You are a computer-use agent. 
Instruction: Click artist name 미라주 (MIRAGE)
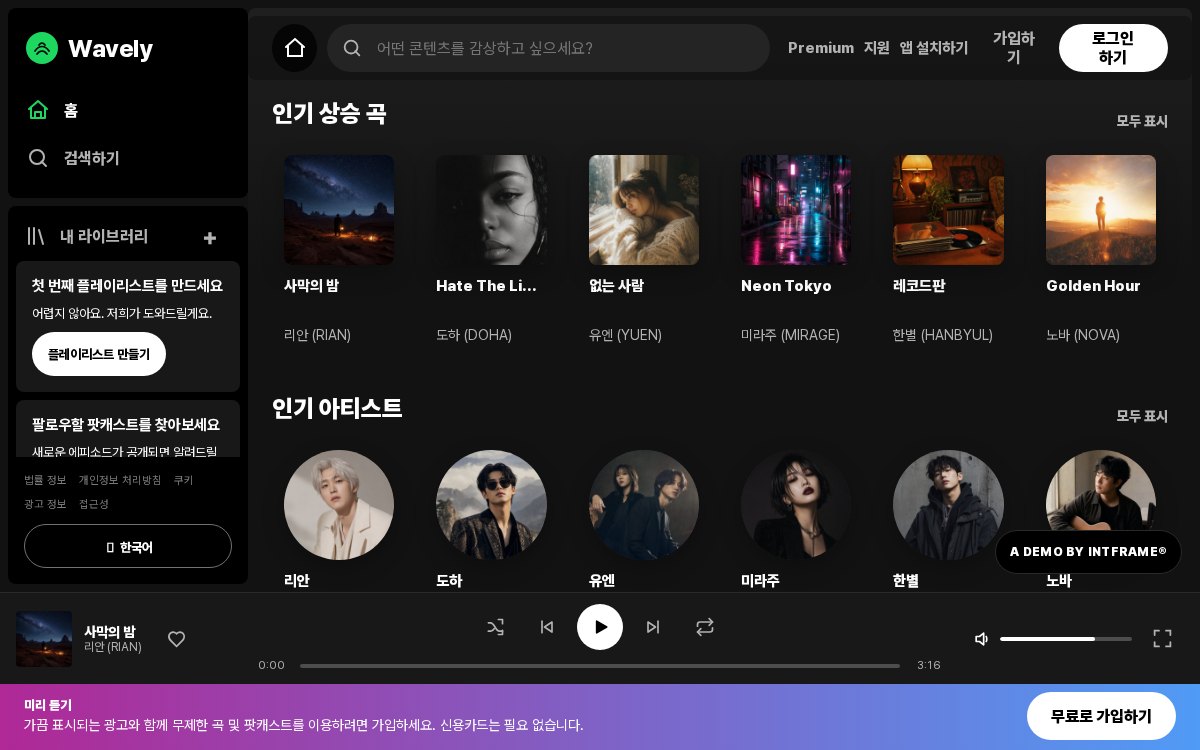[790, 335]
